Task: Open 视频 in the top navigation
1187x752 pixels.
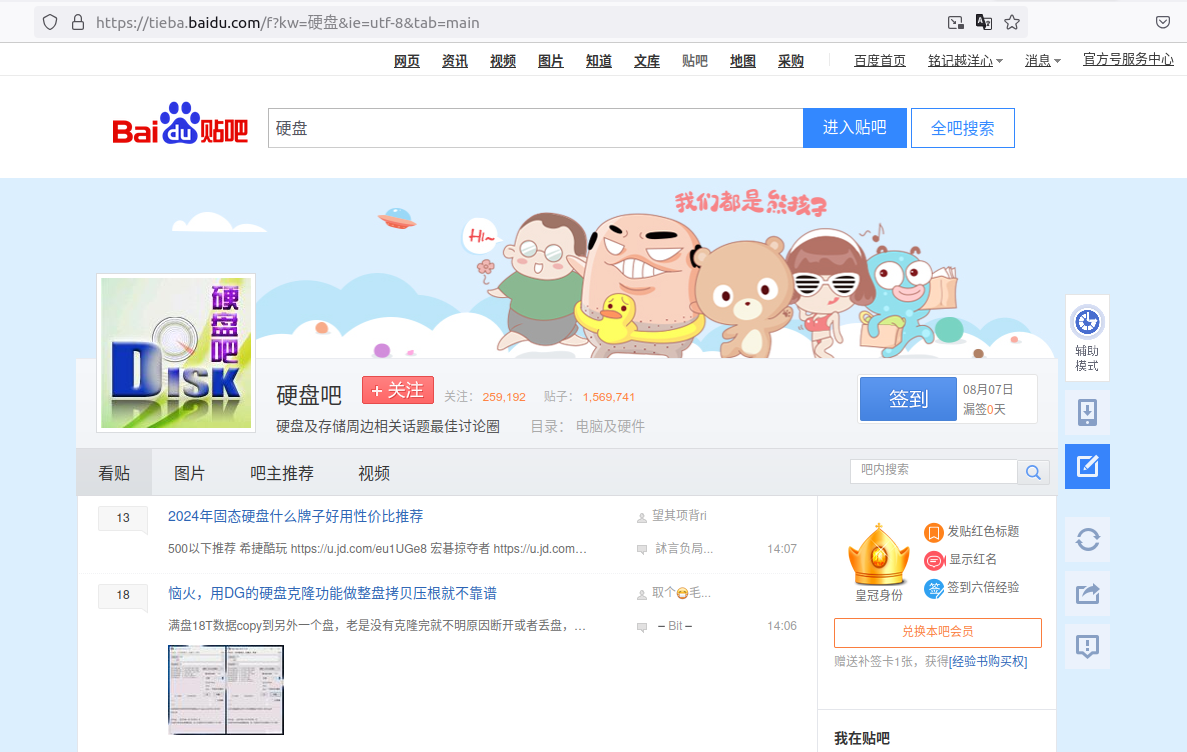Action: click(x=503, y=61)
